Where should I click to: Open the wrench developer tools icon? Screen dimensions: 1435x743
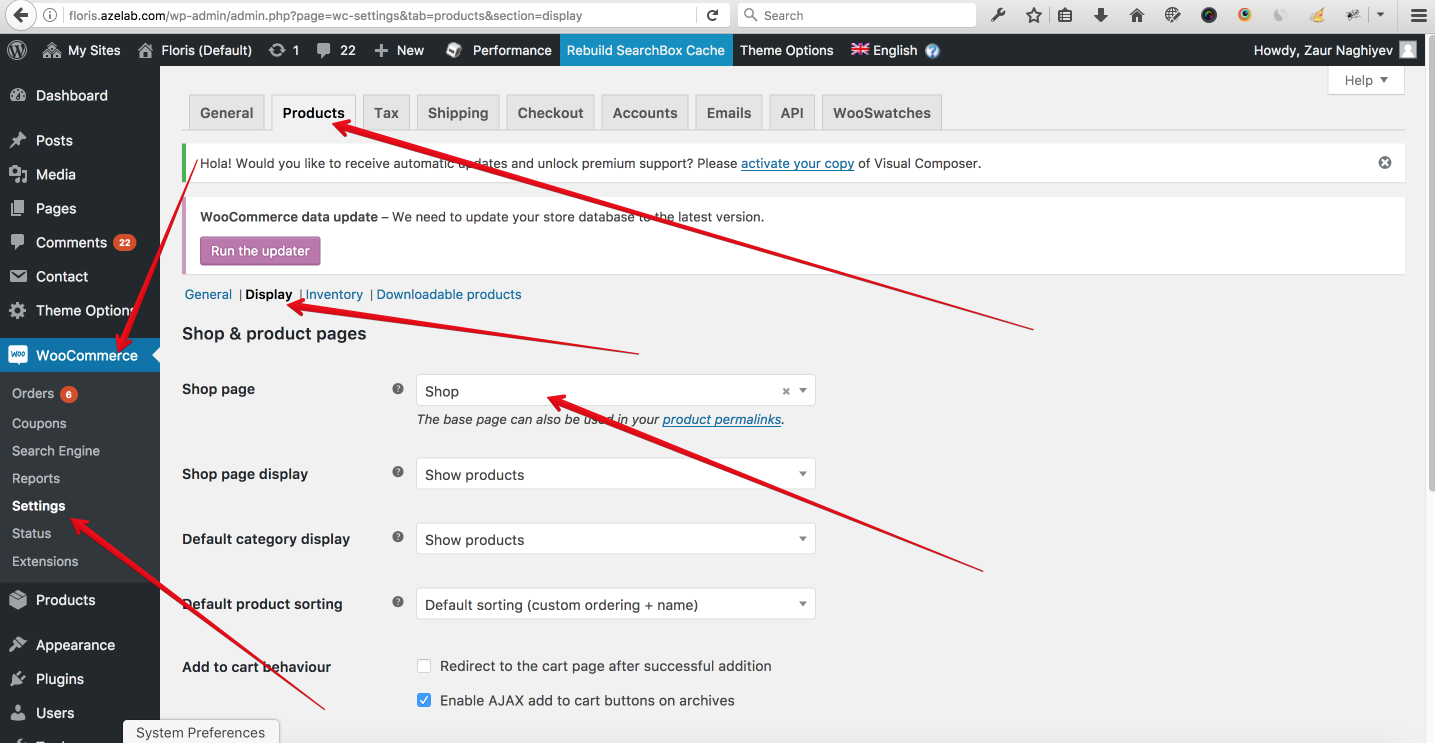pos(998,15)
